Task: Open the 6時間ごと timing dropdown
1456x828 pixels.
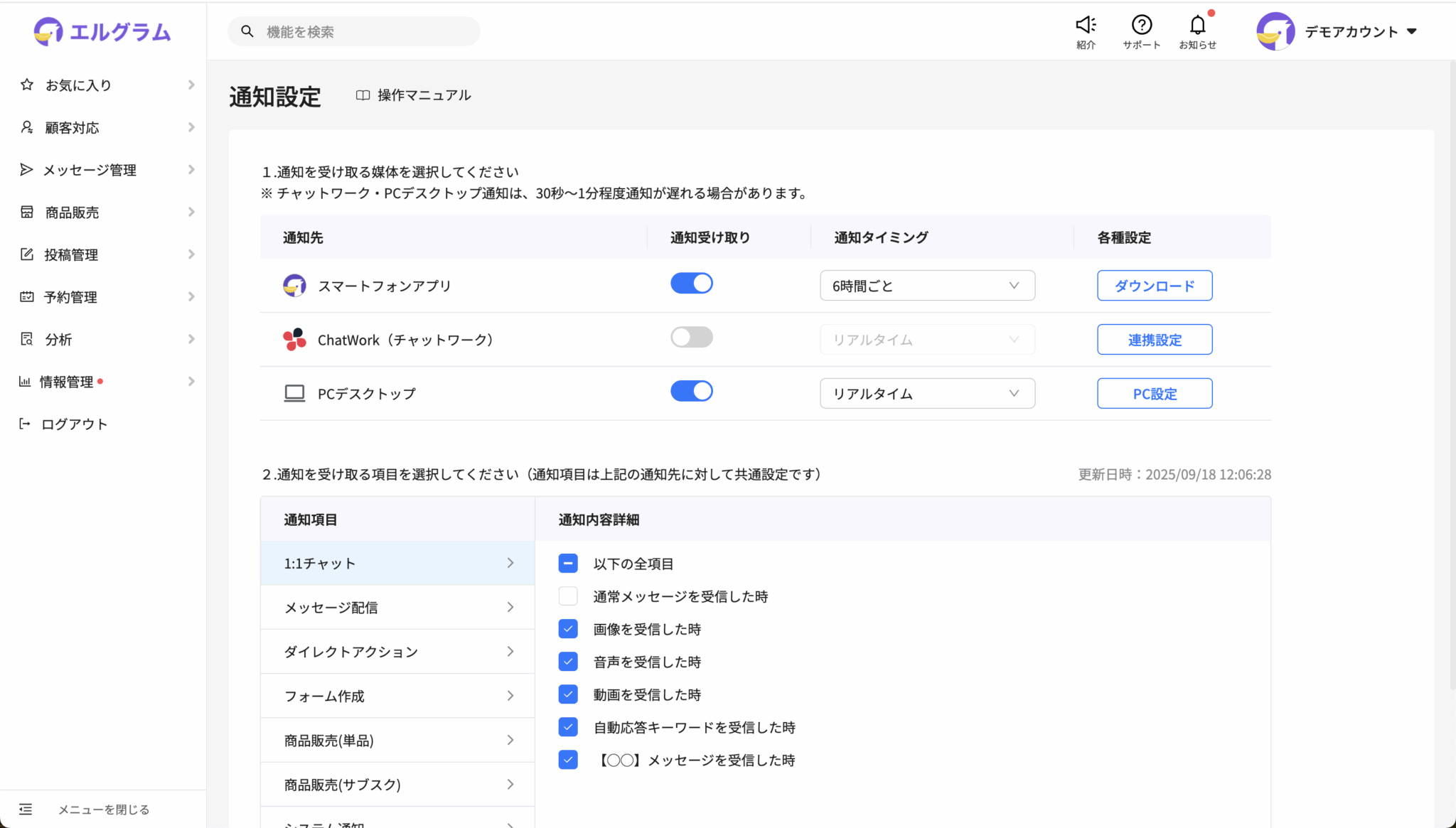Action: coord(927,286)
